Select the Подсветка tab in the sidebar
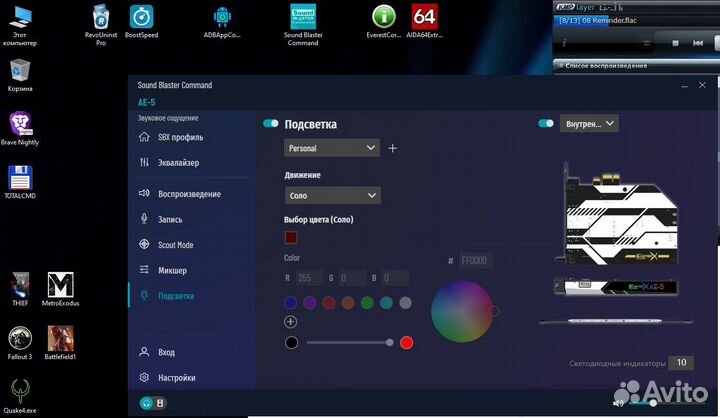 click(x=175, y=296)
